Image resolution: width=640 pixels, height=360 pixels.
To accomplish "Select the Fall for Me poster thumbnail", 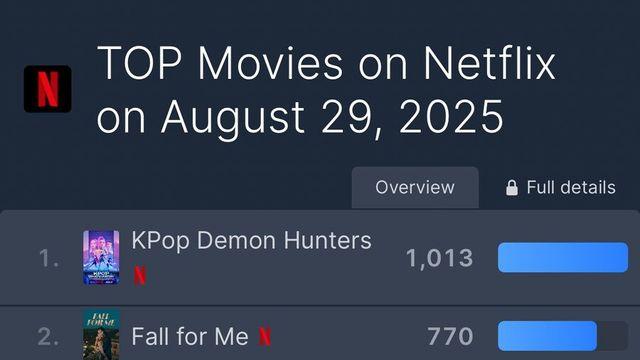I will pos(102,335).
